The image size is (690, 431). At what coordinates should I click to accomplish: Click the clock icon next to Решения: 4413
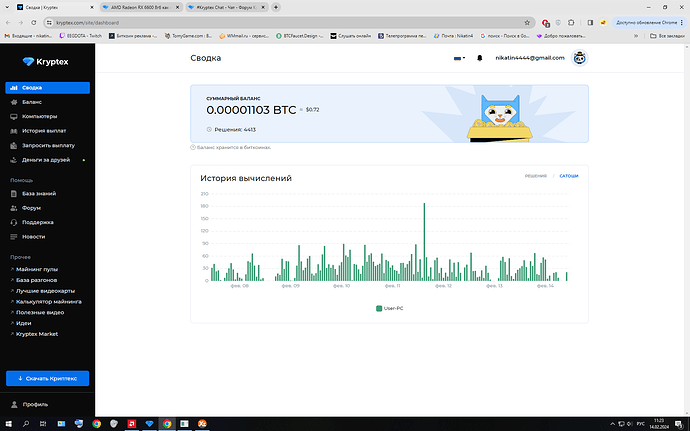209,130
